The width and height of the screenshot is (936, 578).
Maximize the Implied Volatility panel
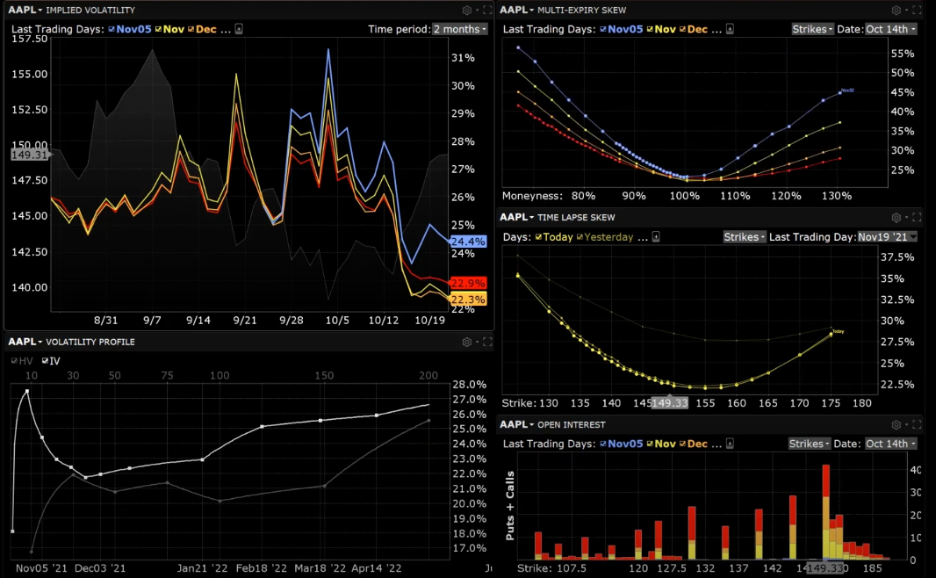488,10
